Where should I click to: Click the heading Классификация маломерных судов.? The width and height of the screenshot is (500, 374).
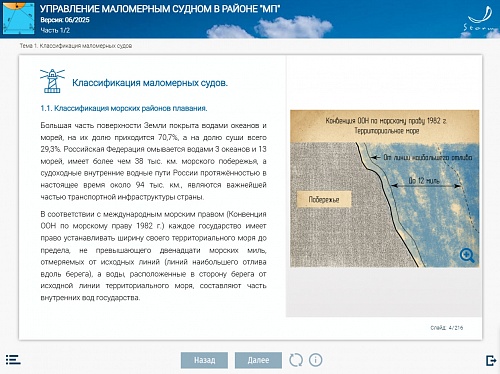pyautogui.click(x=150, y=83)
